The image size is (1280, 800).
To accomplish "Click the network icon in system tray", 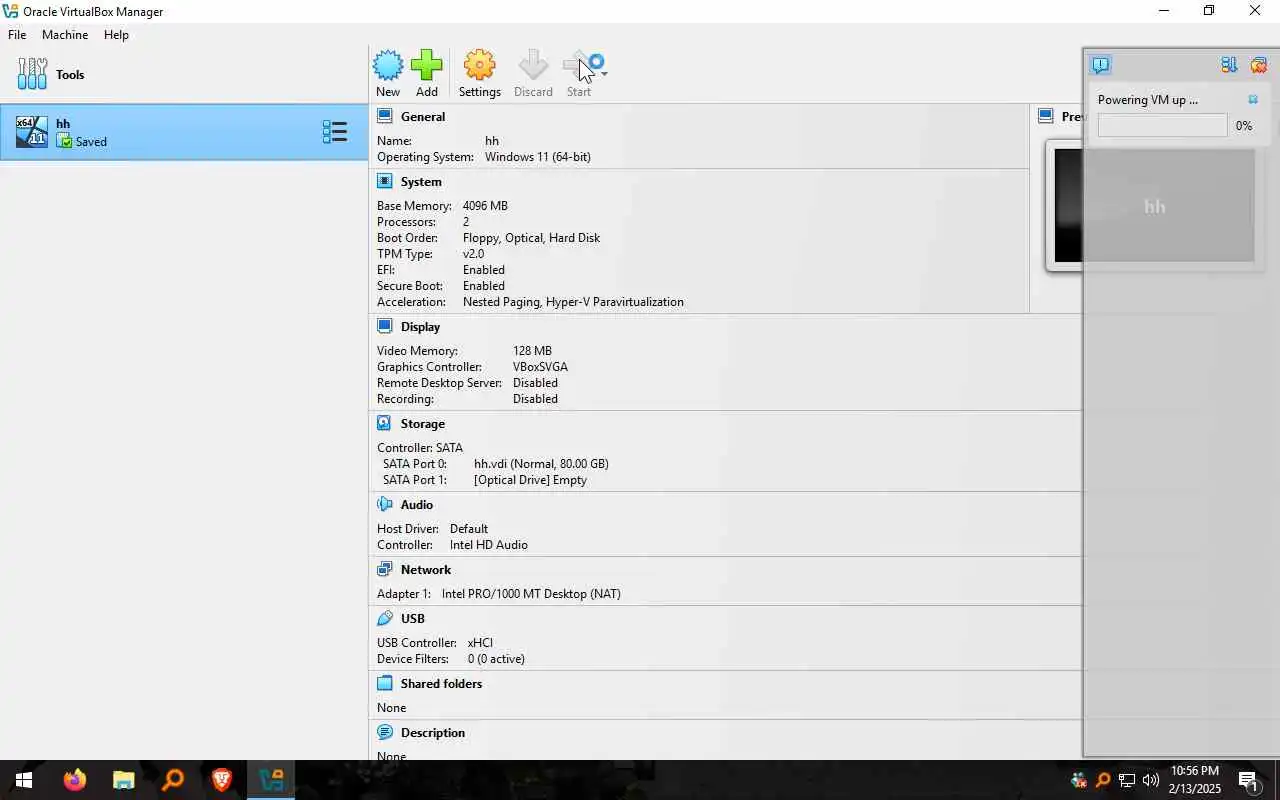I will coord(1127,780).
